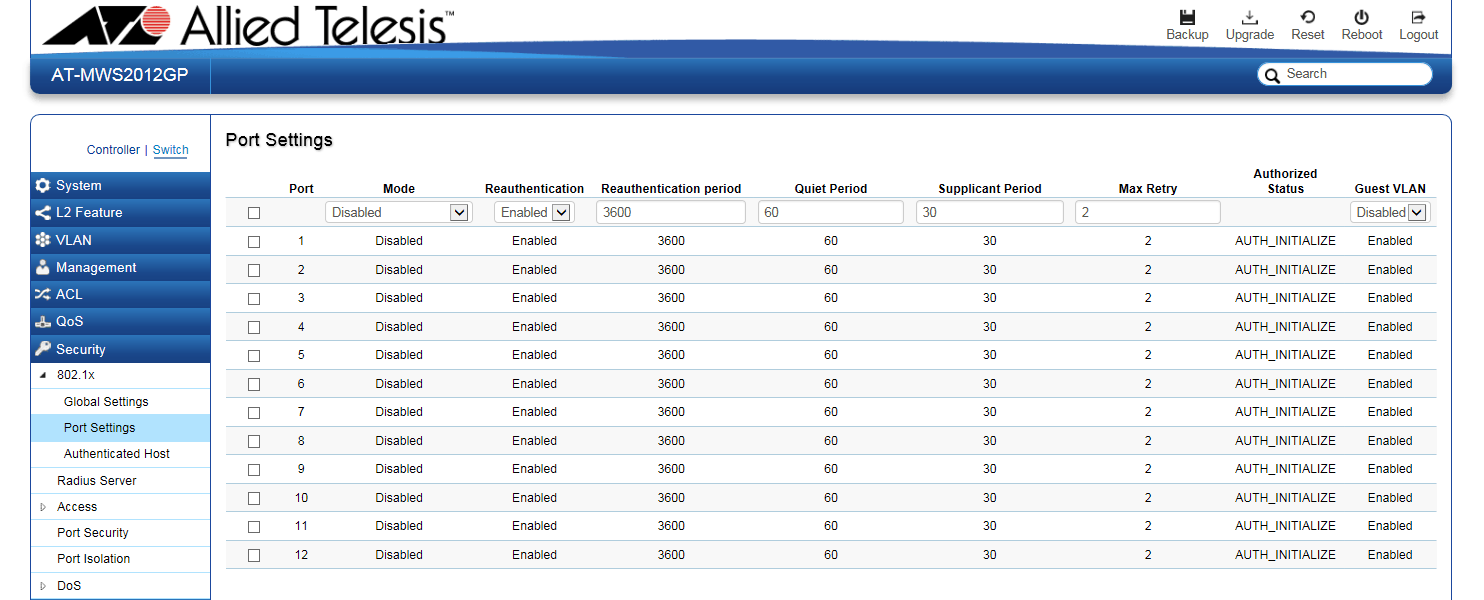
Task: Open Port Security page
Action: tap(93, 533)
